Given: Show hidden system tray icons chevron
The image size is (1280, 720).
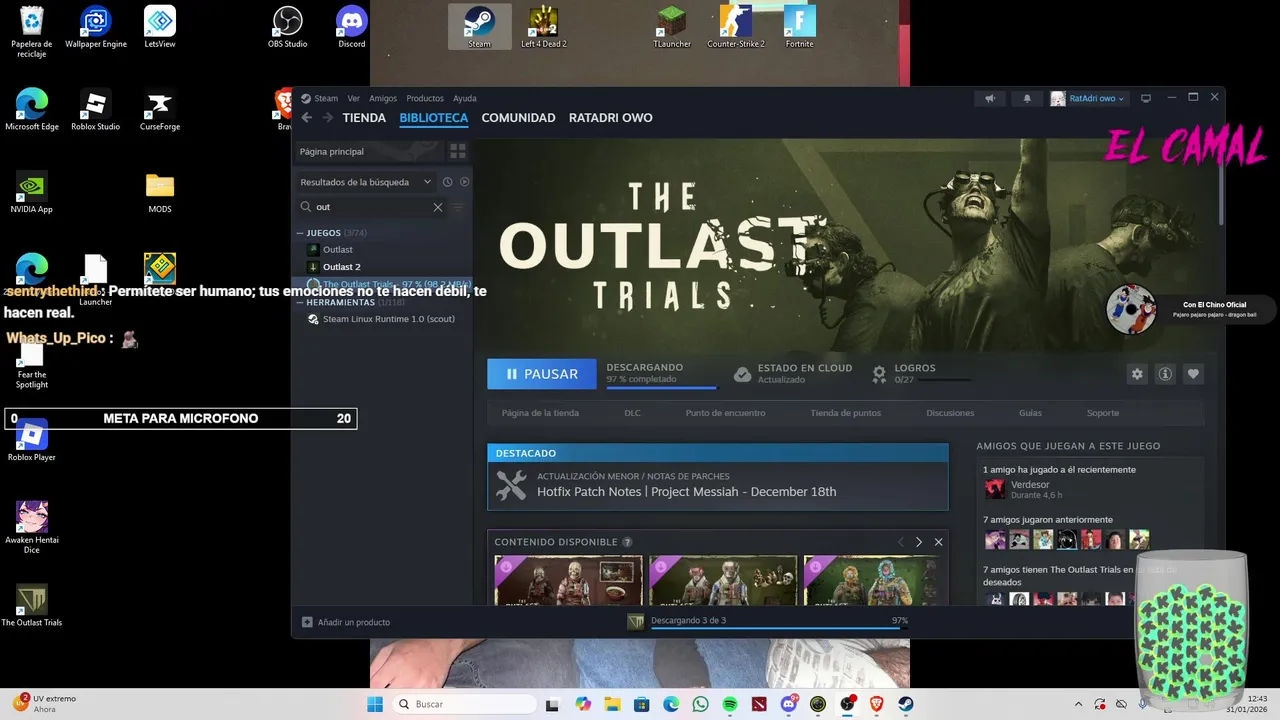Looking at the screenshot, I should pyautogui.click(x=1078, y=704).
